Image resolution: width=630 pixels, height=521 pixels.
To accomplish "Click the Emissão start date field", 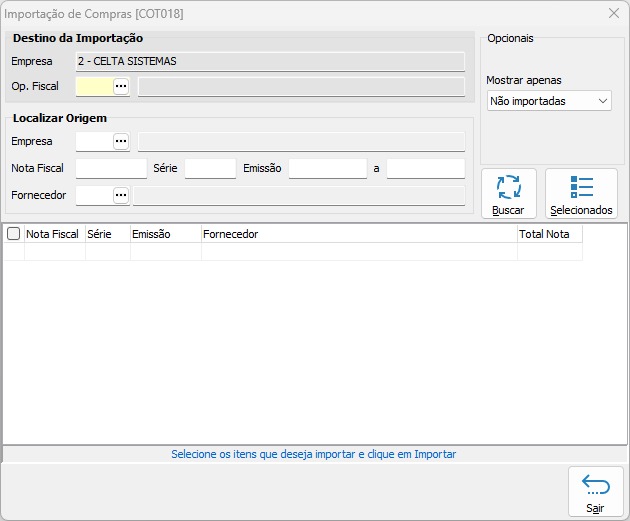I will tap(327, 169).
